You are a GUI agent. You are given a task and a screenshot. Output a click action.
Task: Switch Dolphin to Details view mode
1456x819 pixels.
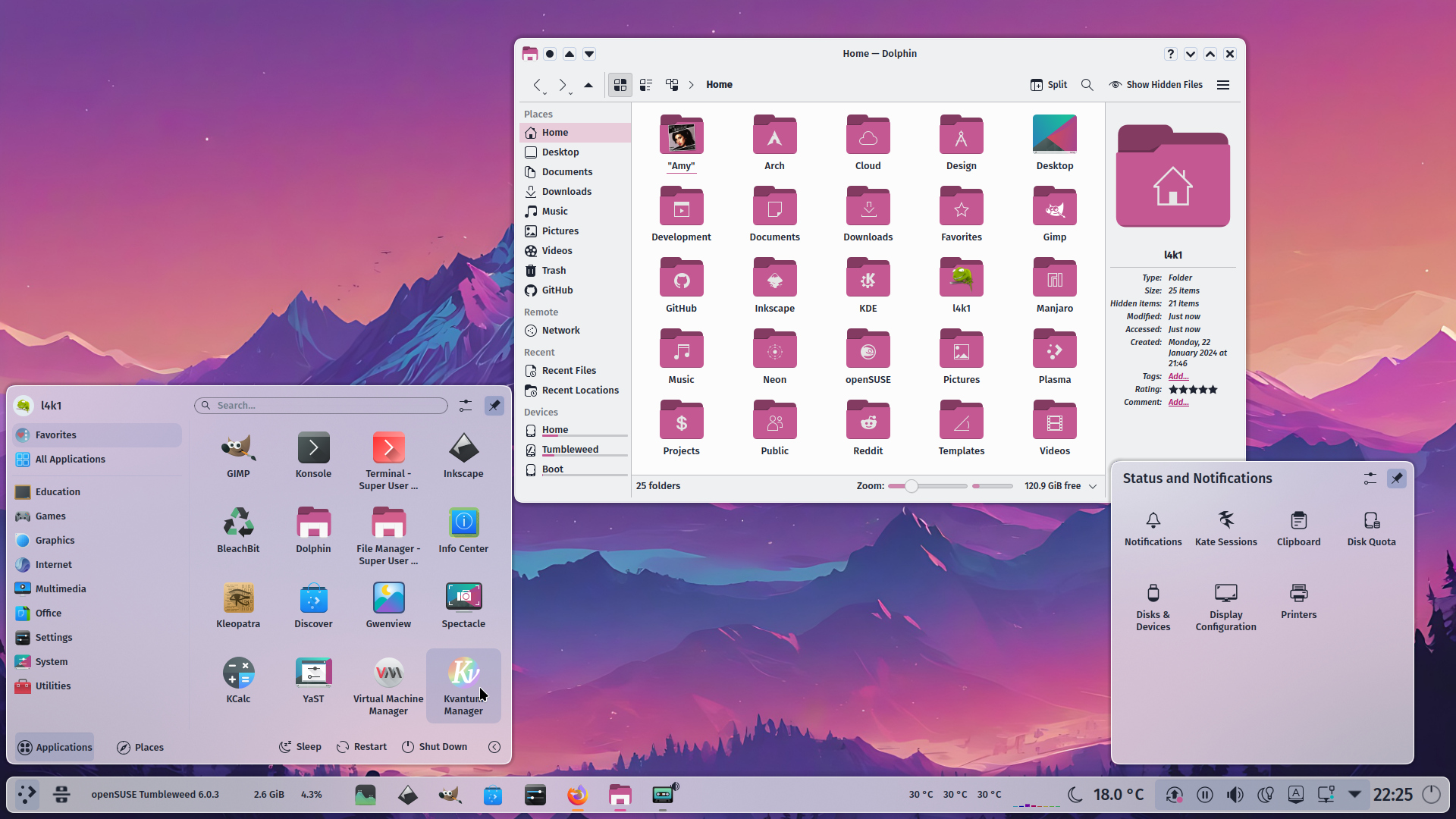672,85
